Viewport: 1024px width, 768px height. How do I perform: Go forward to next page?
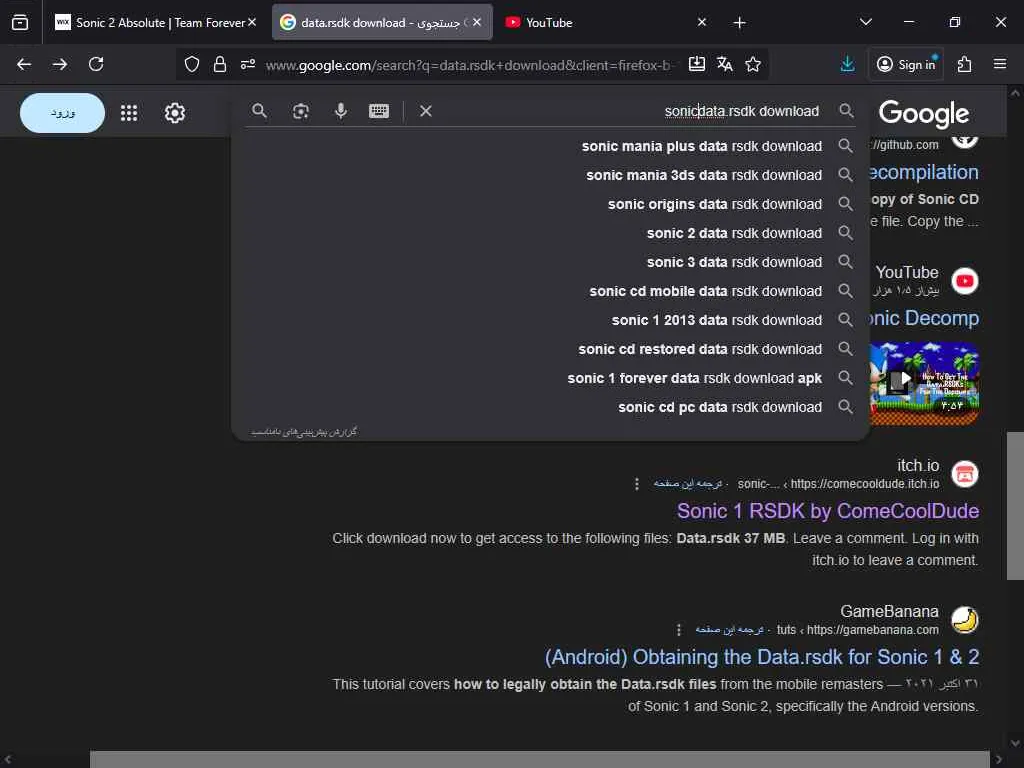[60, 64]
